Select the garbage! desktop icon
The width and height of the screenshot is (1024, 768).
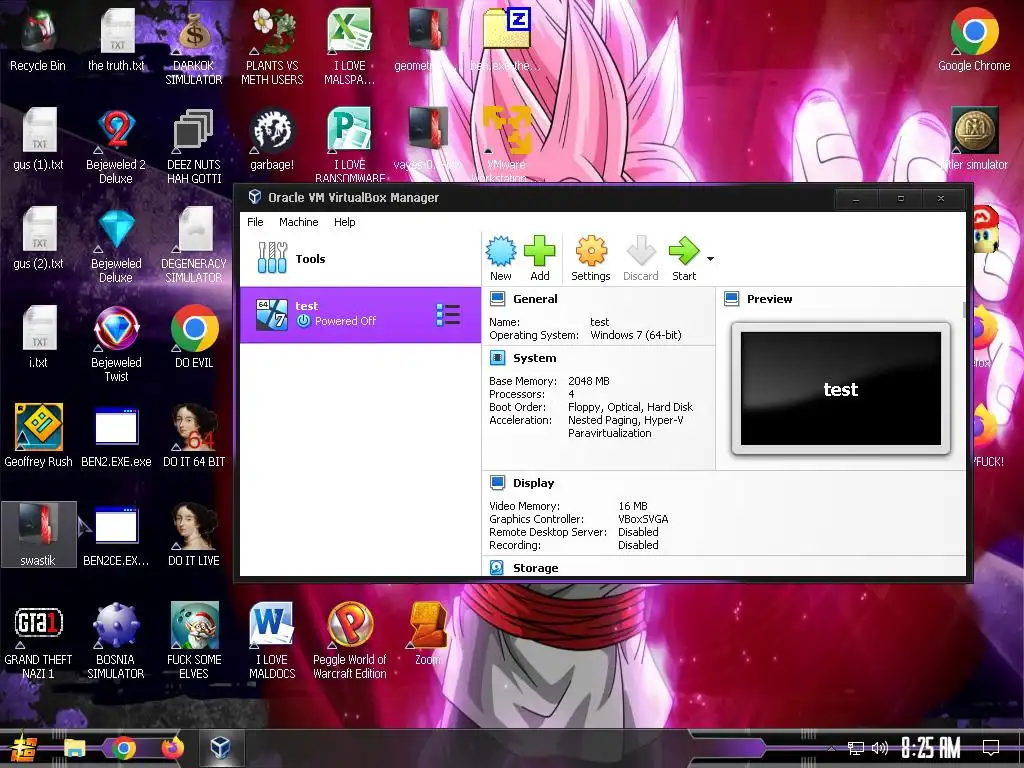(272, 138)
